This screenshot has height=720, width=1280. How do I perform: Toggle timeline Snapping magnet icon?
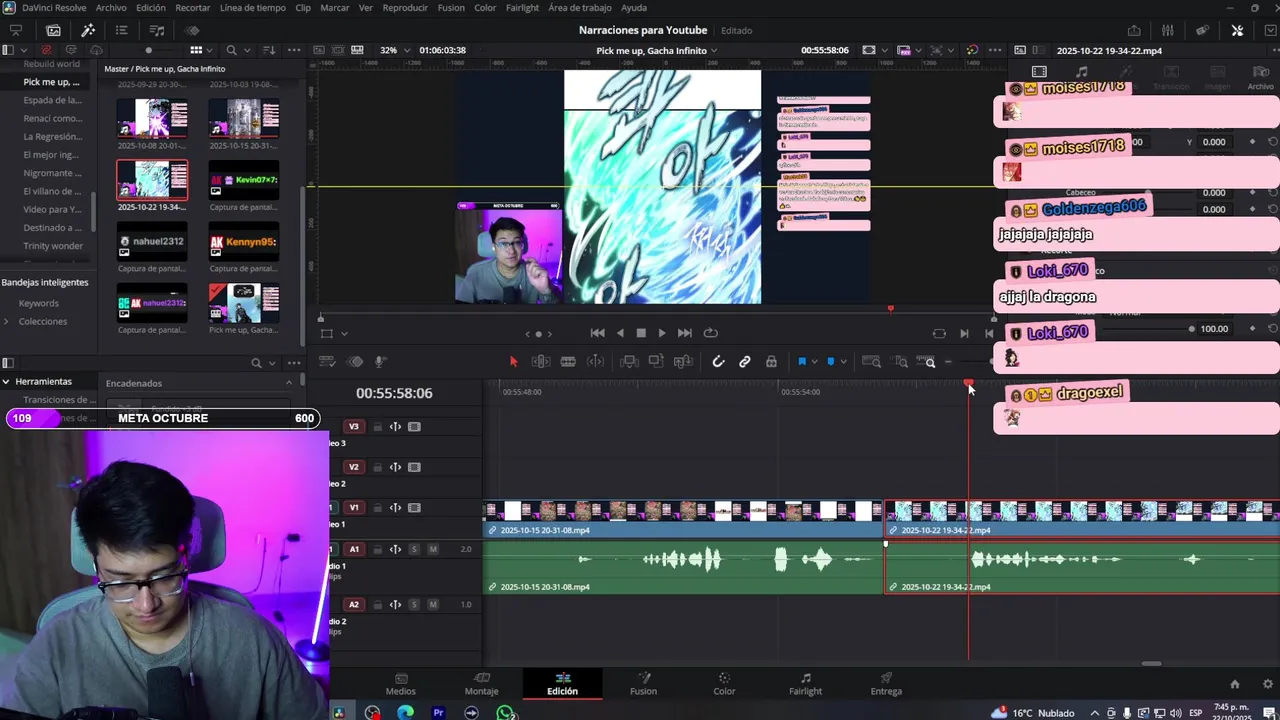click(x=718, y=362)
